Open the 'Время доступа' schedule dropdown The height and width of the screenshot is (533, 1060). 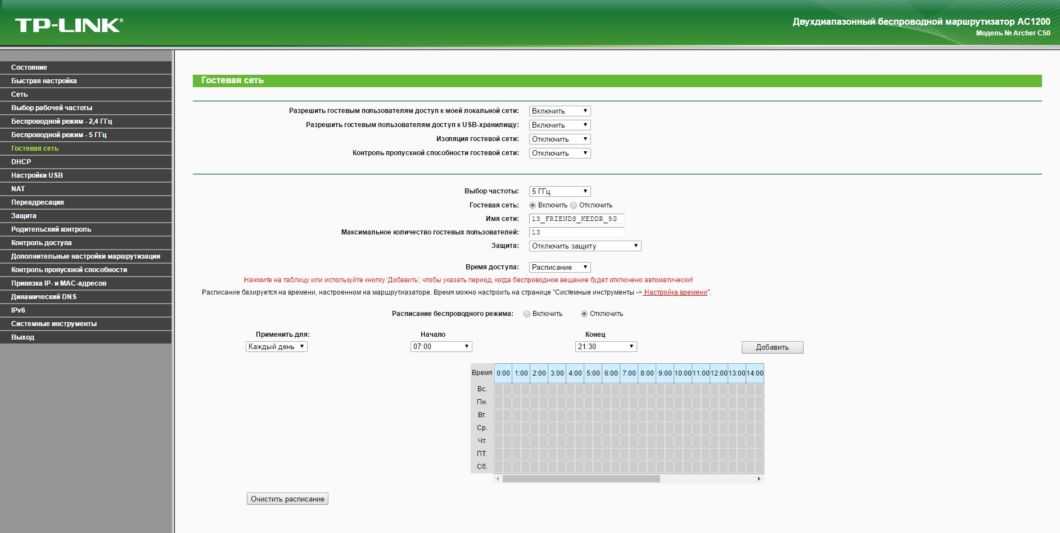point(559,267)
